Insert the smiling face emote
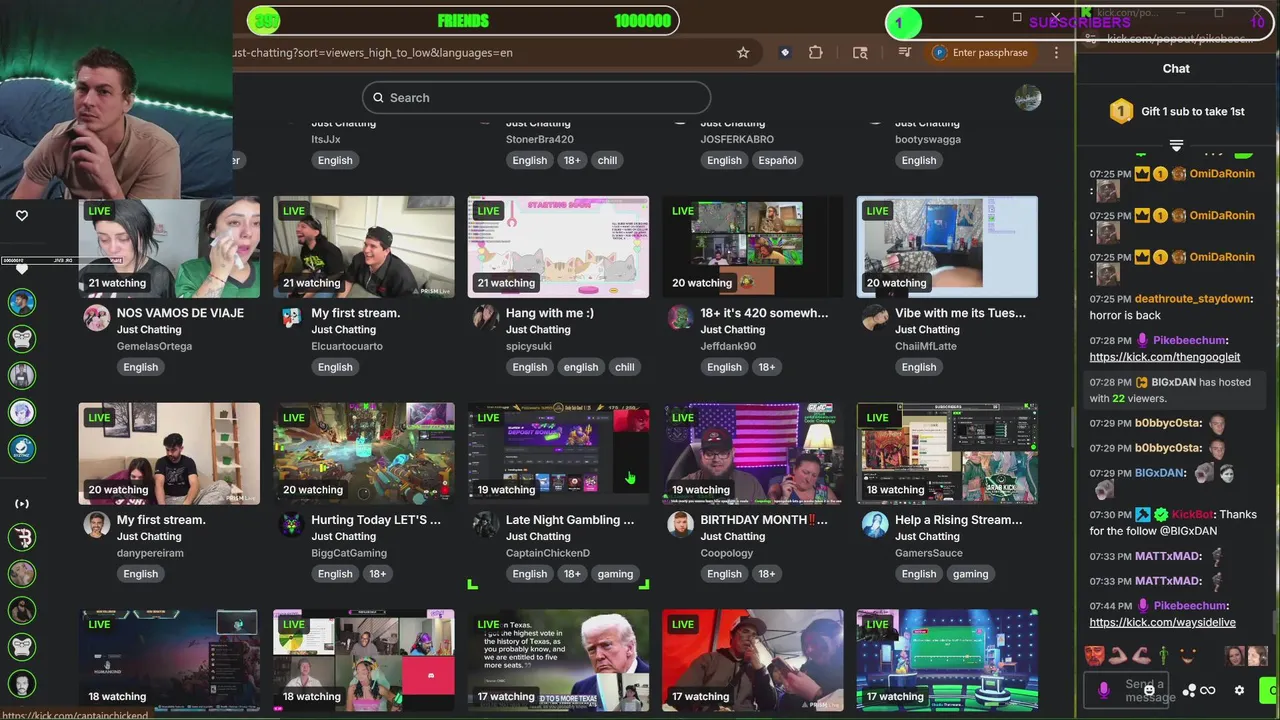 (1187, 656)
